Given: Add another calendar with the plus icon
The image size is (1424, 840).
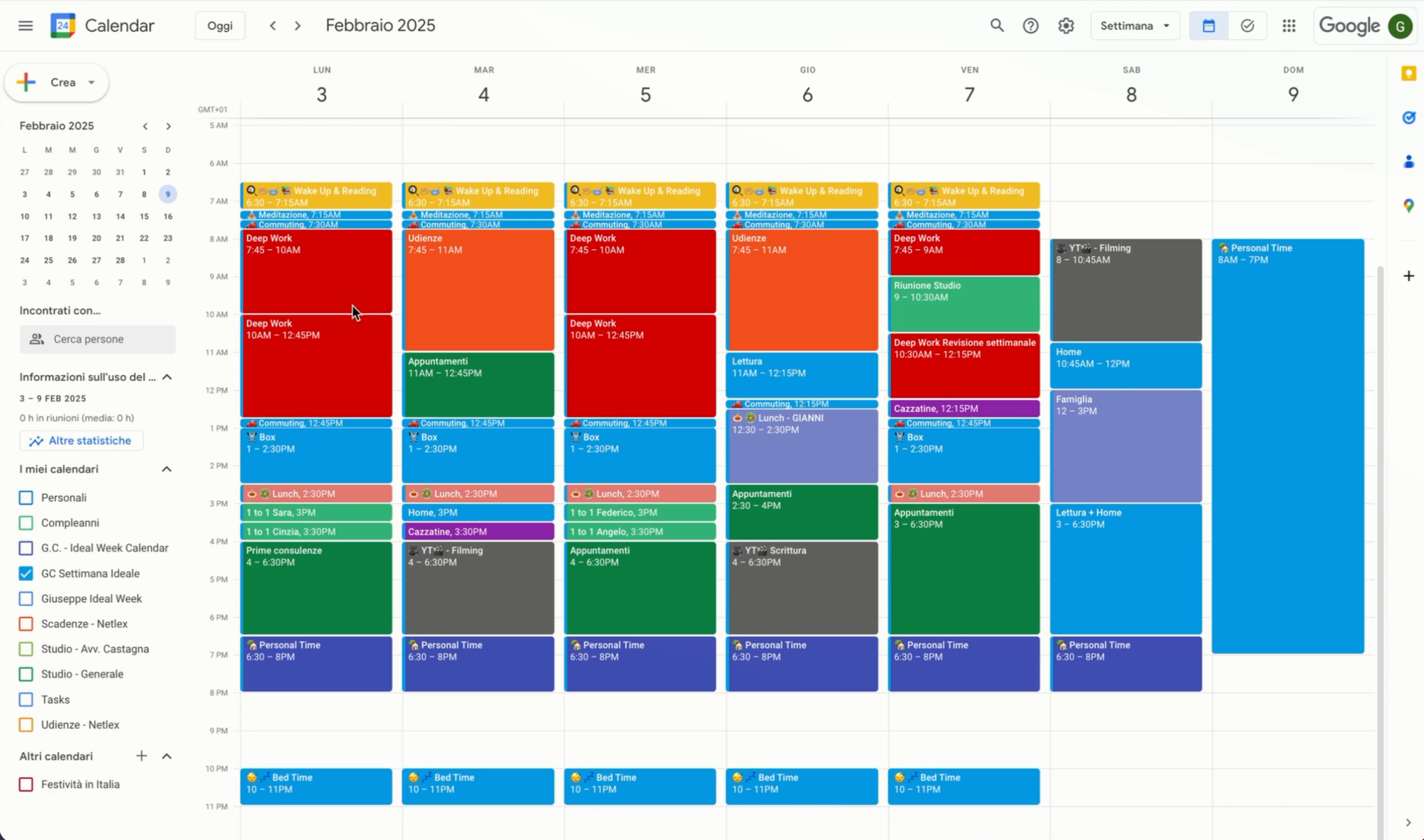Looking at the screenshot, I should click(x=142, y=756).
